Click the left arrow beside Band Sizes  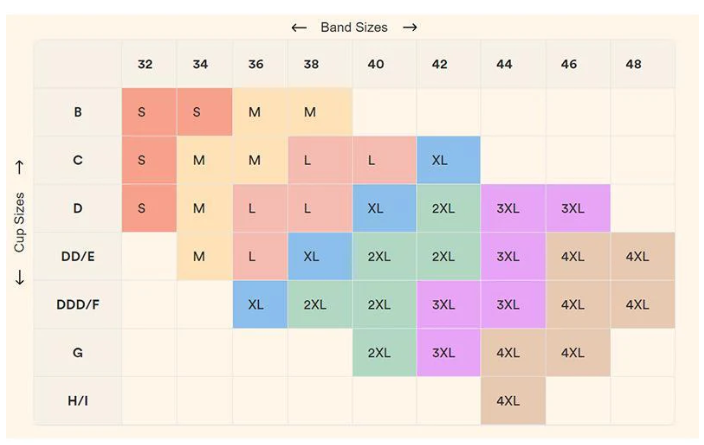click(x=299, y=27)
